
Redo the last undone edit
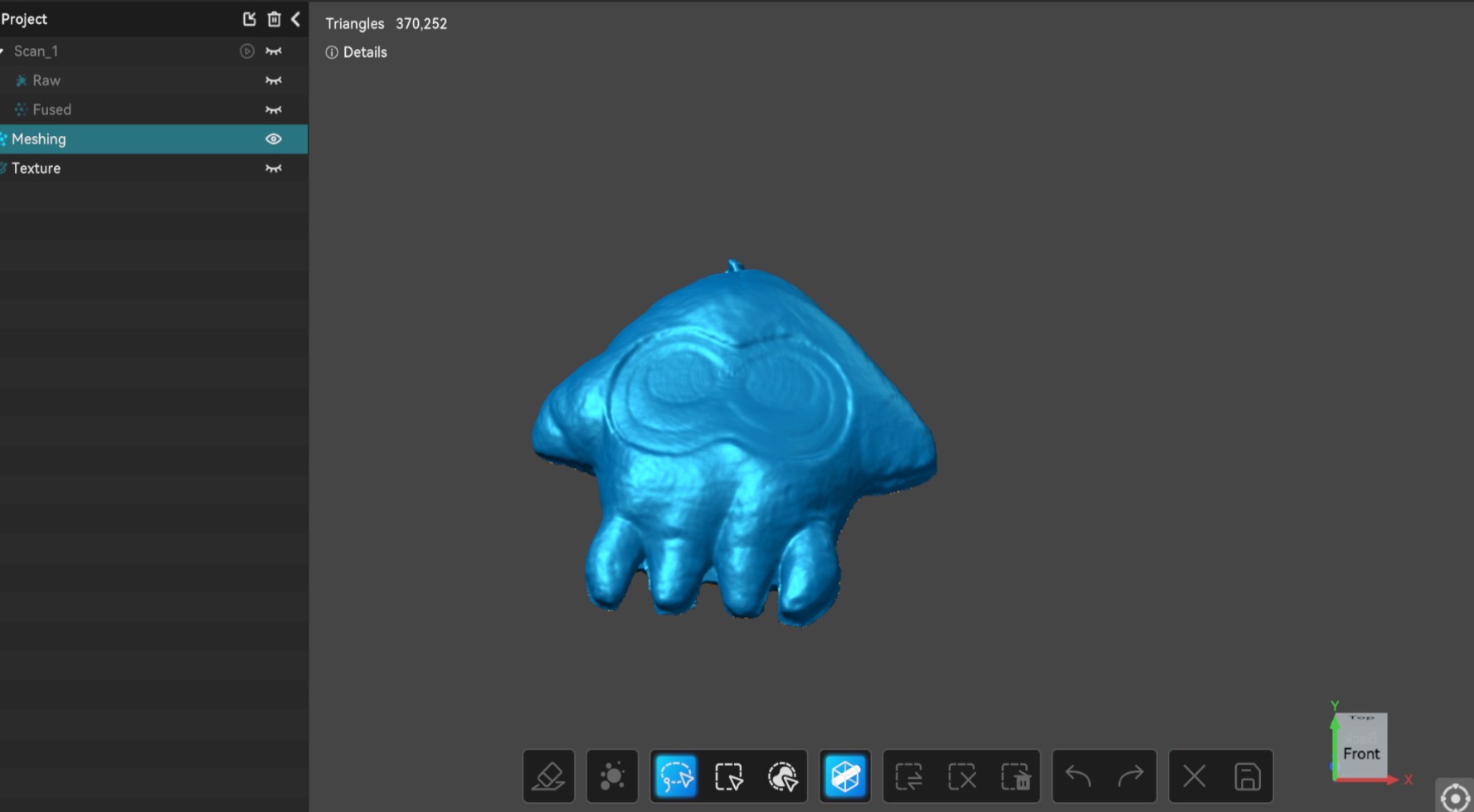1131,776
